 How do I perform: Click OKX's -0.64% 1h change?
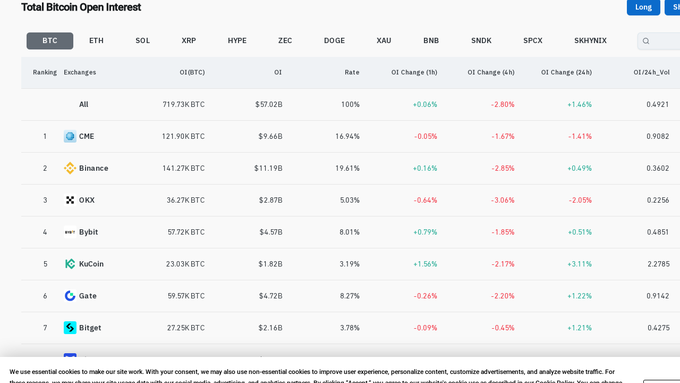[x=425, y=200]
